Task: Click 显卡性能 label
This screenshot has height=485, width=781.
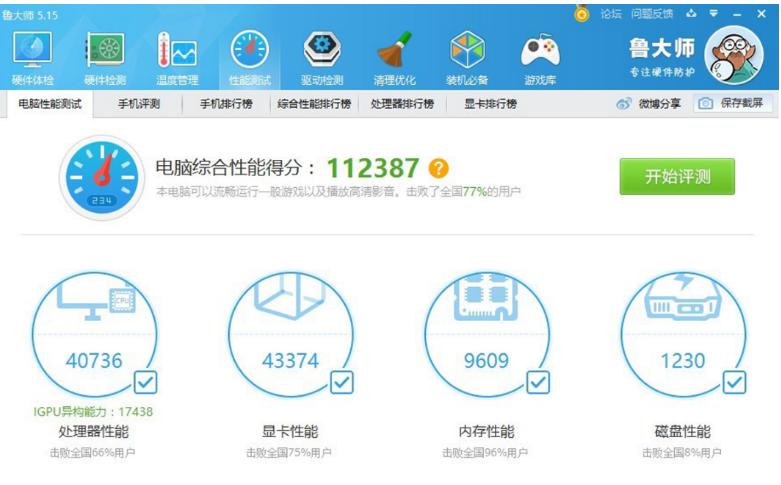Action: [290, 431]
